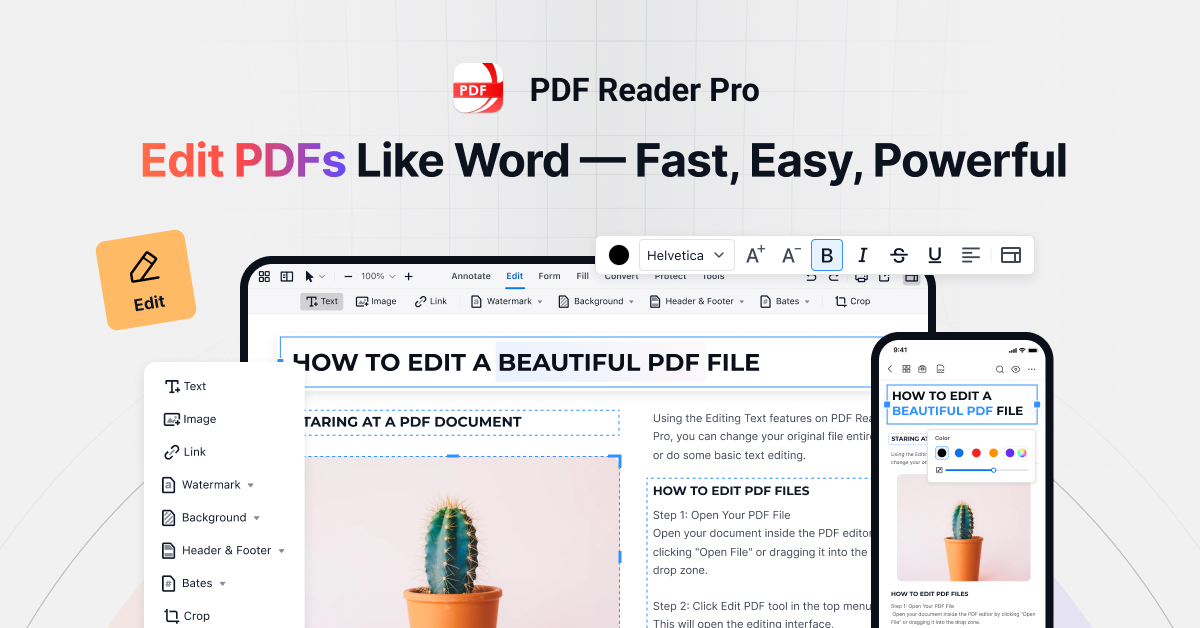Viewport: 1200px width, 628px height.
Task: Enable italic formatting
Action: [x=863, y=255]
